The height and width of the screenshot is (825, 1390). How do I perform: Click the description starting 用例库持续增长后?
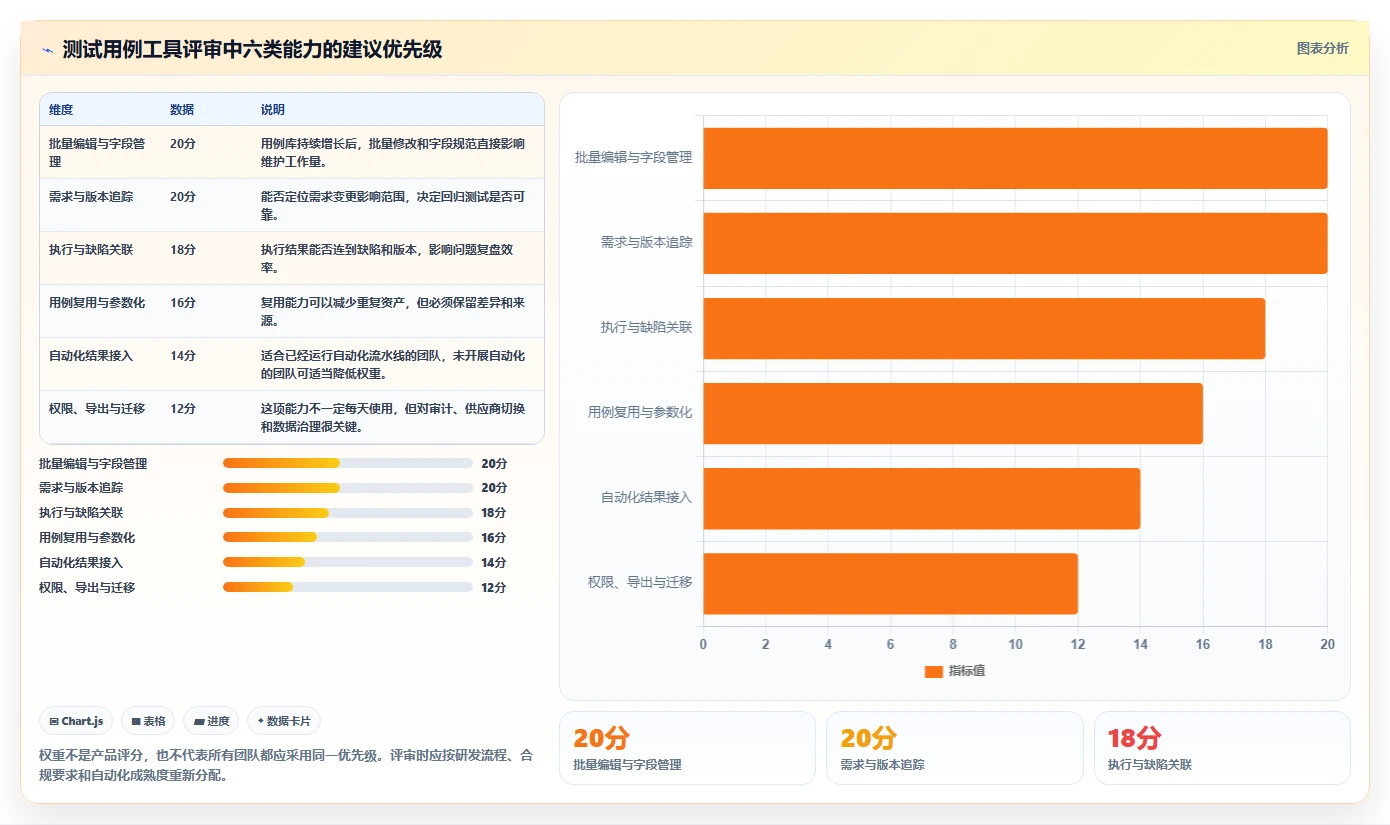coord(393,152)
